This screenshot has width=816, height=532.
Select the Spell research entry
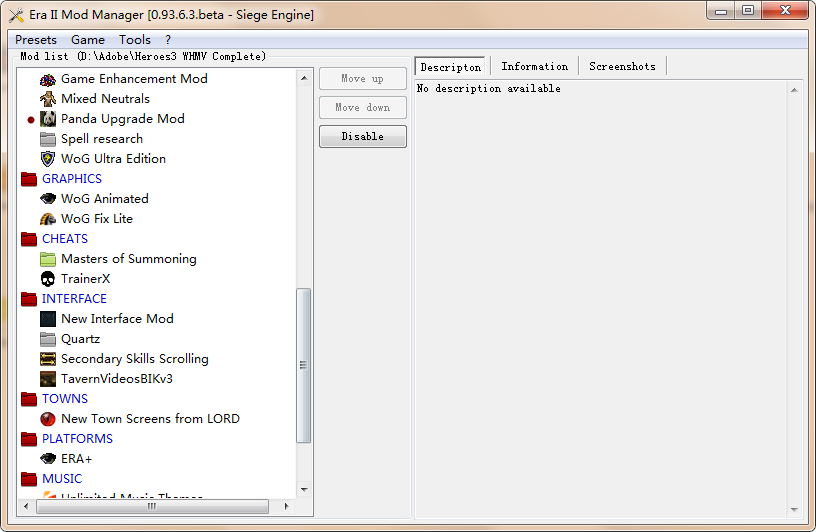click(102, 139)
